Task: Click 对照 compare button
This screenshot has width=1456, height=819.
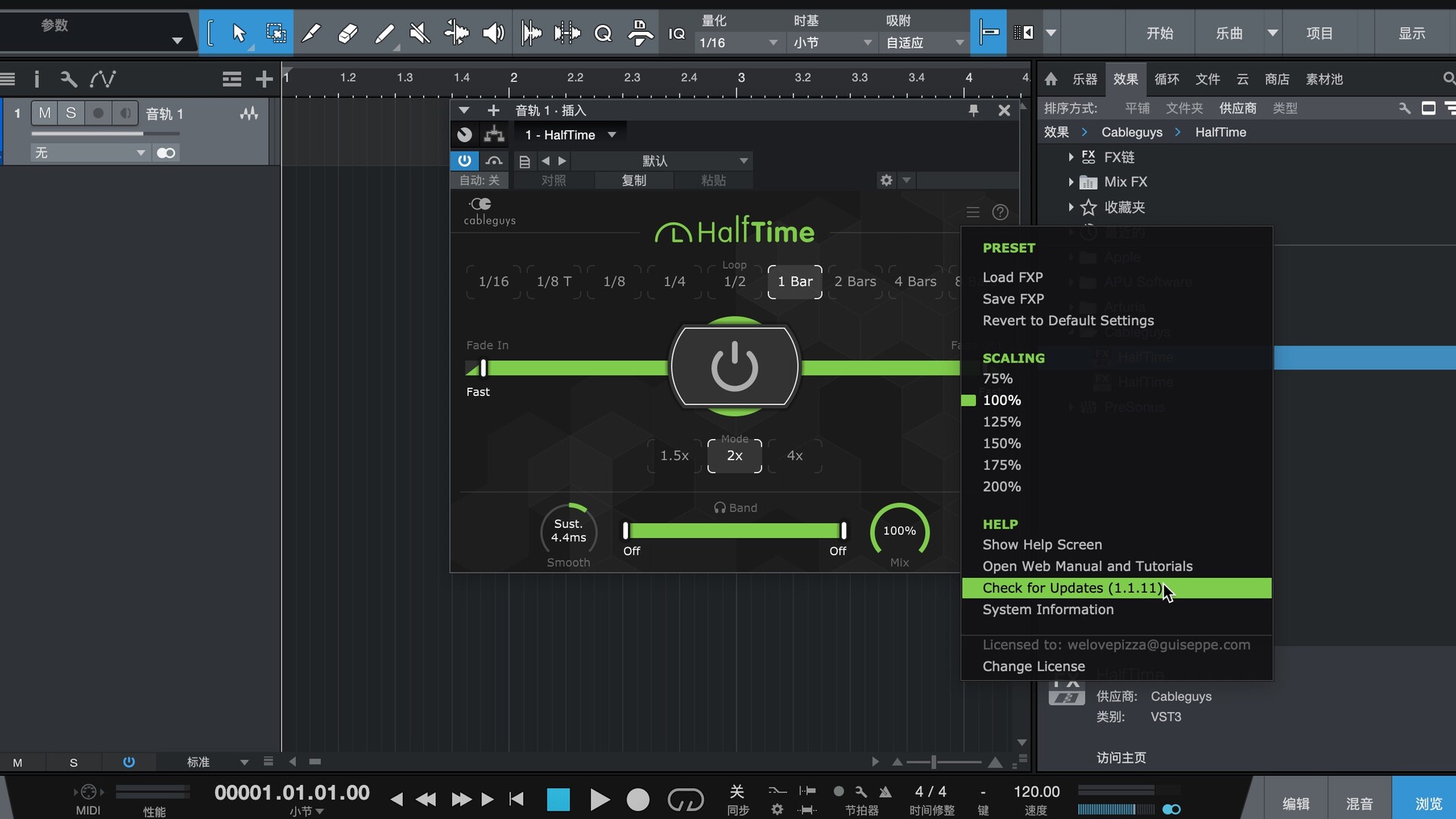Action: [x=554, y=180]
